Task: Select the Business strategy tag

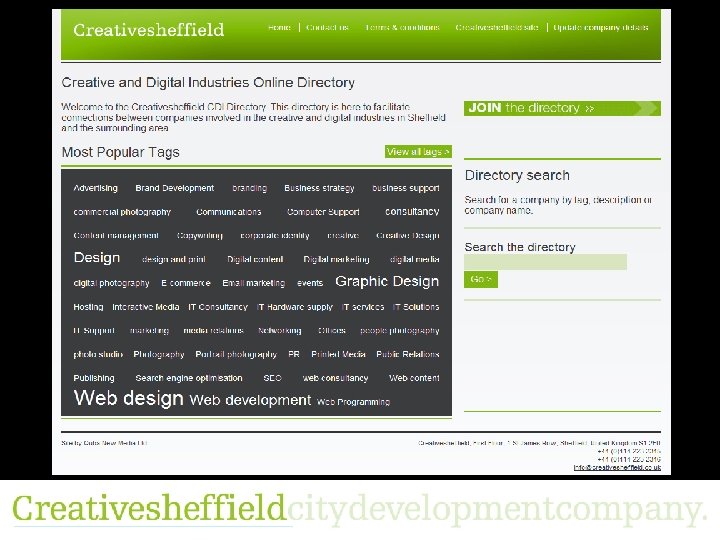Action: (x=319, y=188)
